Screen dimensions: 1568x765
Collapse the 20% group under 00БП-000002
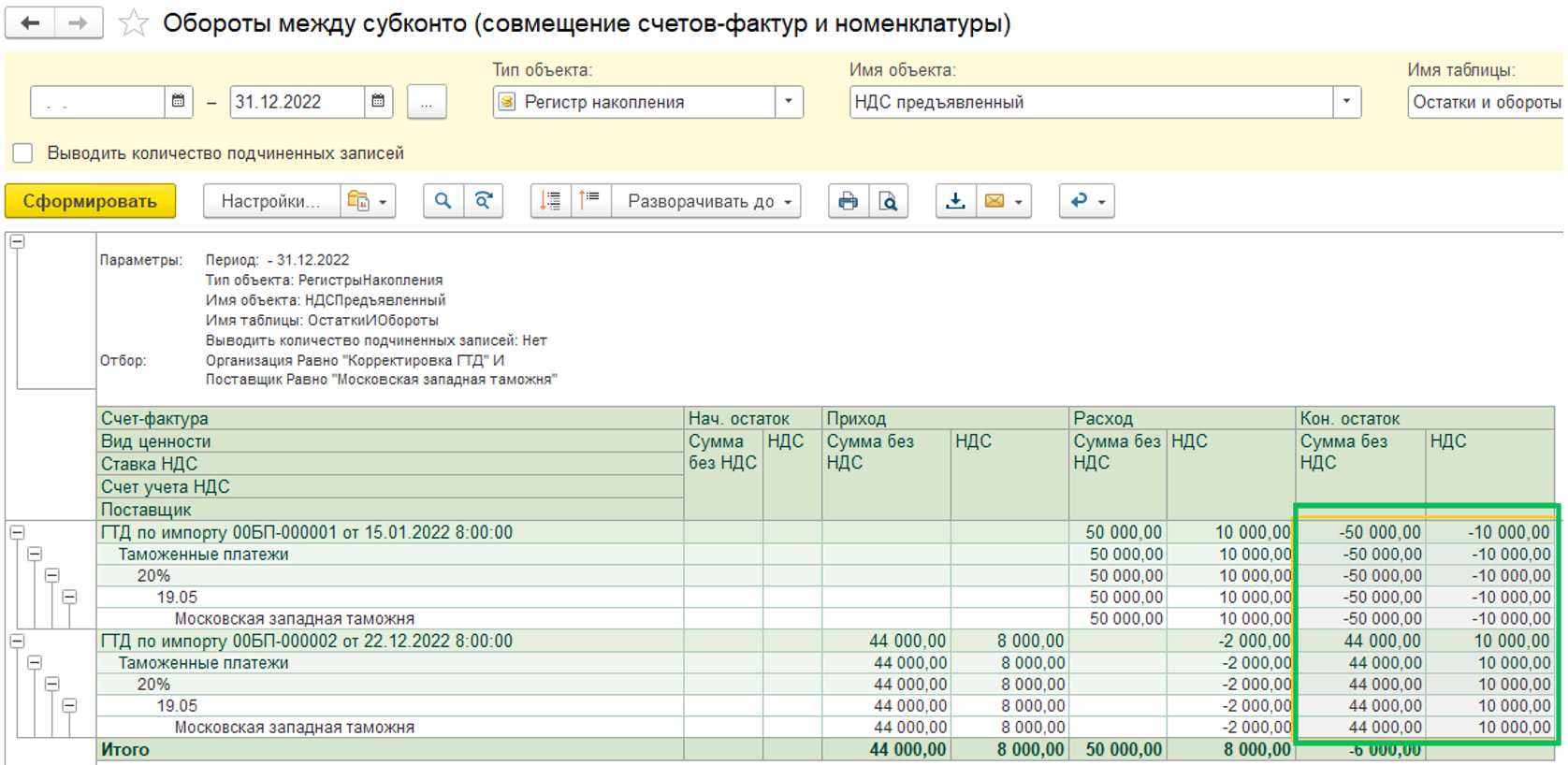[x=52, y=684]
